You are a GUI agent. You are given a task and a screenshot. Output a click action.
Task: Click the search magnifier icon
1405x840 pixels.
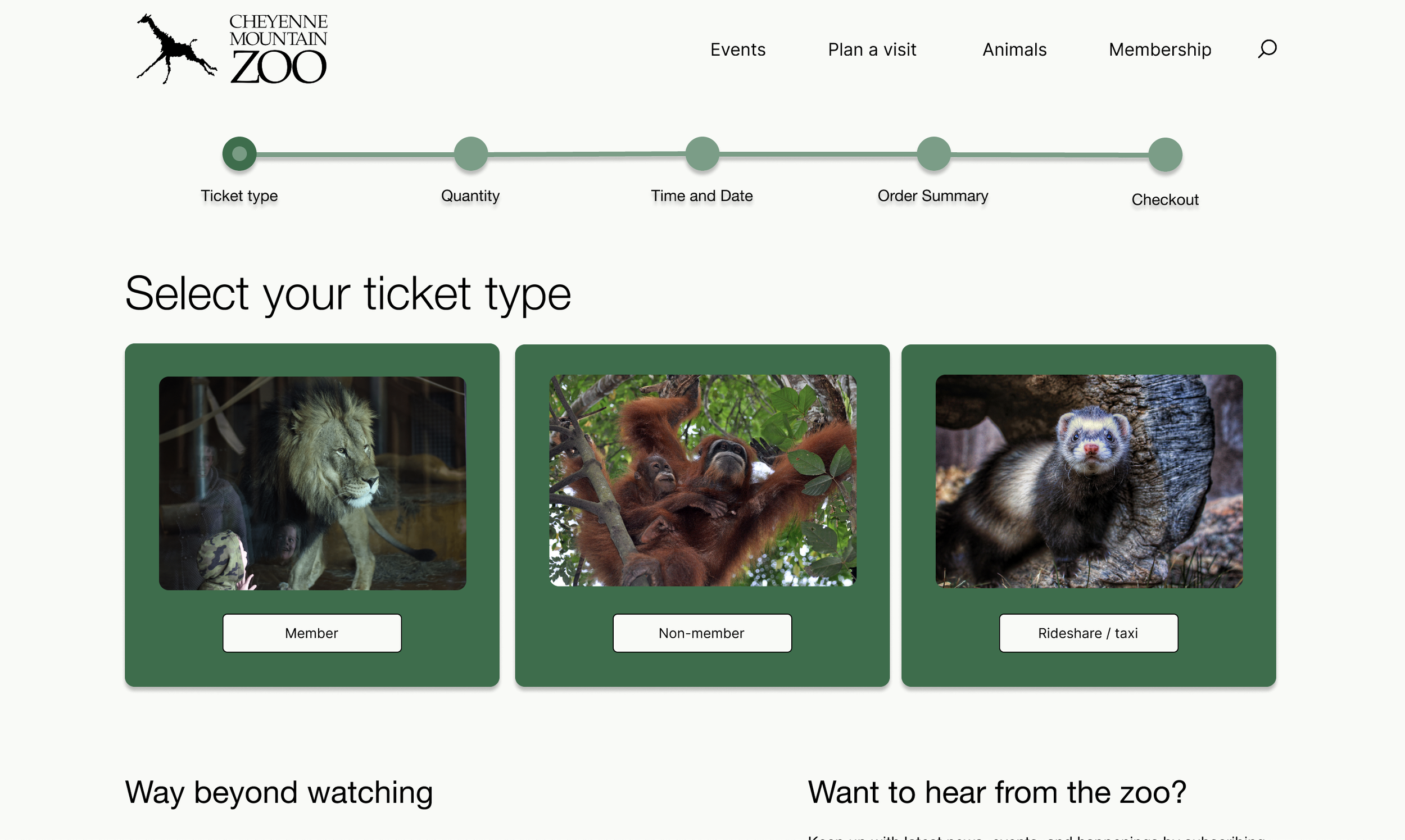point(1267,49)
